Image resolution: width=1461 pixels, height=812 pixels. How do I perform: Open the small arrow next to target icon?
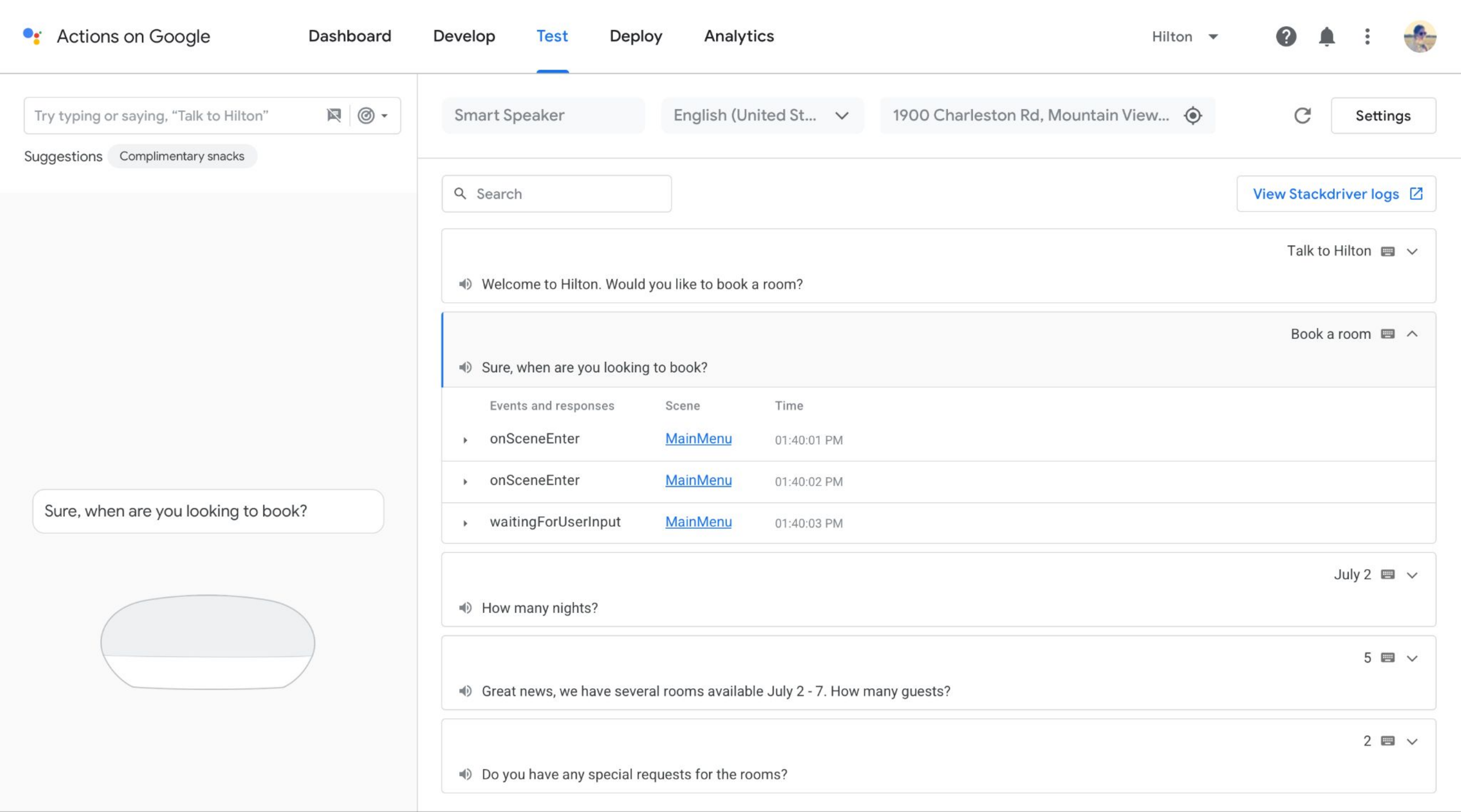coord(385,116)
